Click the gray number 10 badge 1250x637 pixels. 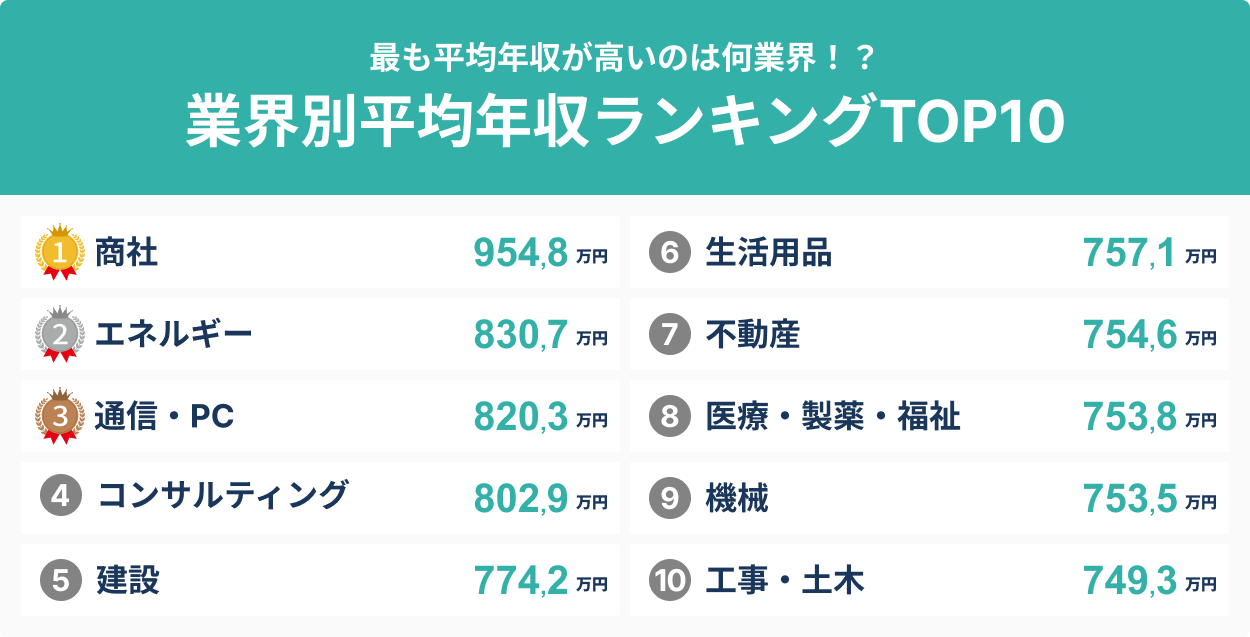click(670, 581)
